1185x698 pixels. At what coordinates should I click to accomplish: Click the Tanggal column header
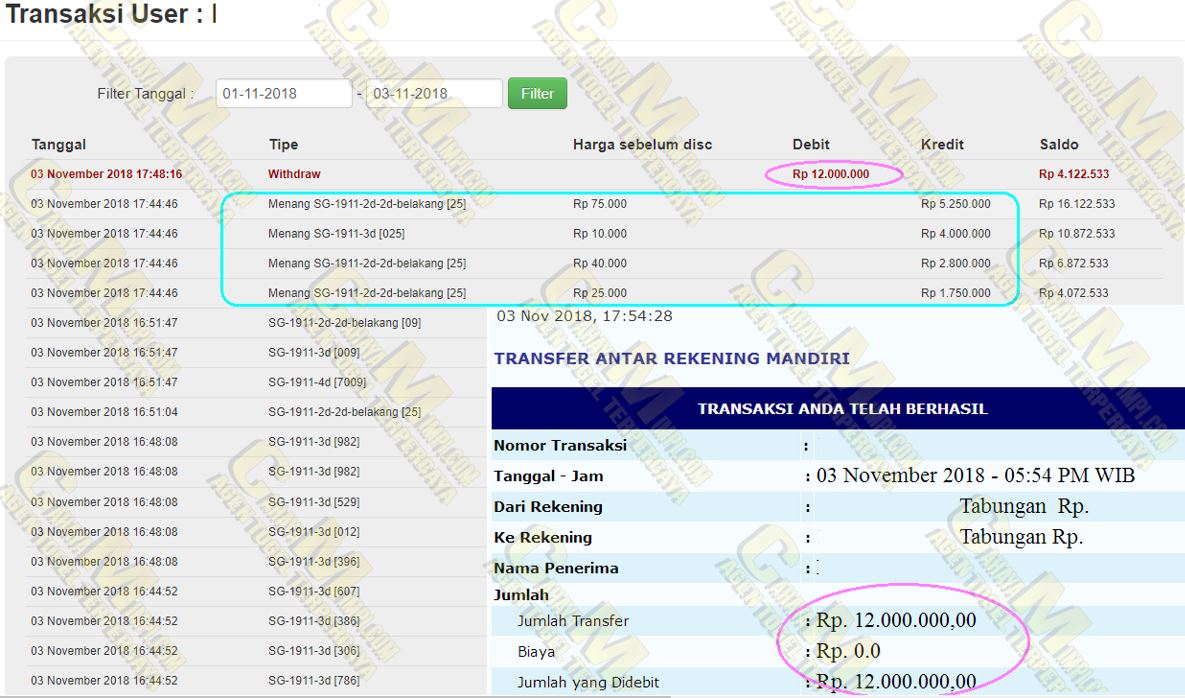pyautogui.click(x=59, y=144)
